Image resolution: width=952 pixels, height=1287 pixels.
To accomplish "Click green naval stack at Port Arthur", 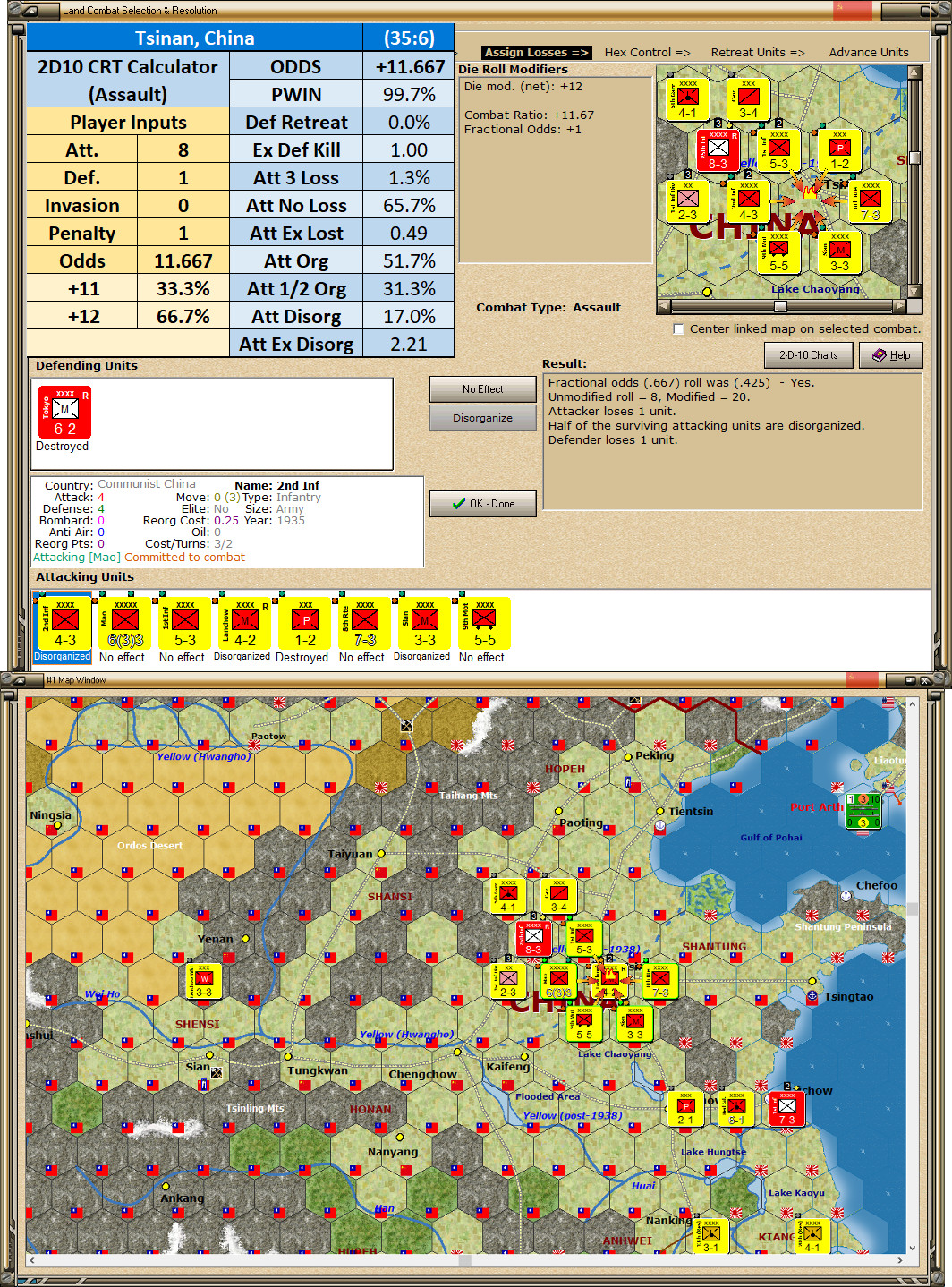I will click(863, 811).
